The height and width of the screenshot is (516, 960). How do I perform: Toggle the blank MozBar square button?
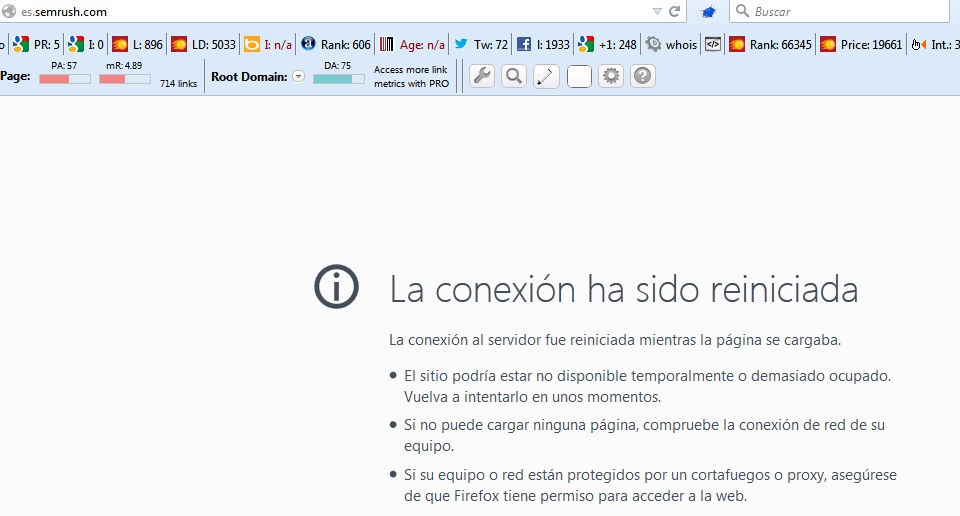pyautogui.click(x=579, y=76)
